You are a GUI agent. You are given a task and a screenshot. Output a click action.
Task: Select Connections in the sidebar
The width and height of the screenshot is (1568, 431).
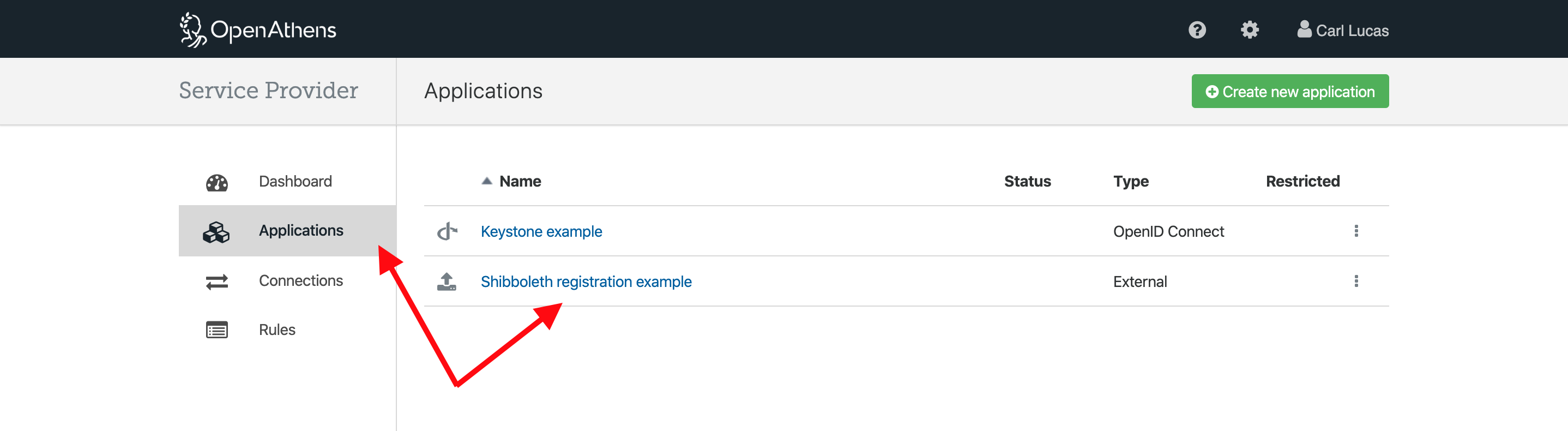click(x=301, y=280)
